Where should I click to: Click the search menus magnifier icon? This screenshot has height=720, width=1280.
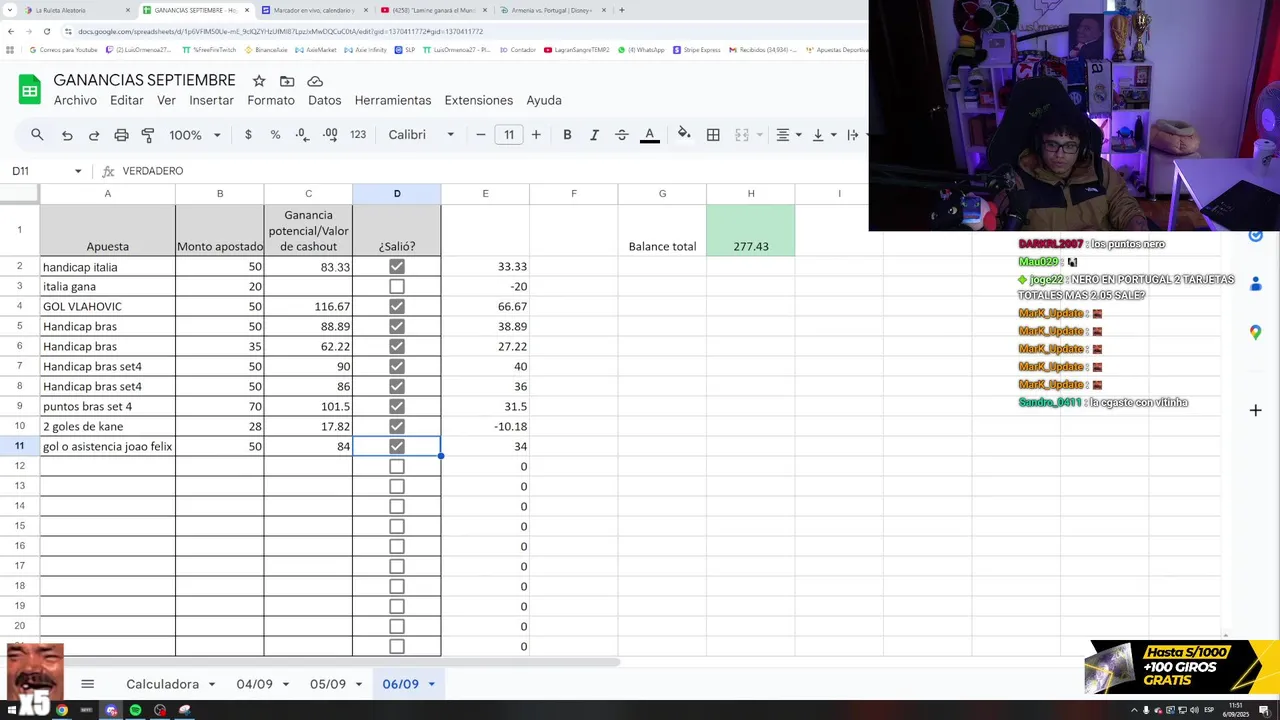coord(37,135)
